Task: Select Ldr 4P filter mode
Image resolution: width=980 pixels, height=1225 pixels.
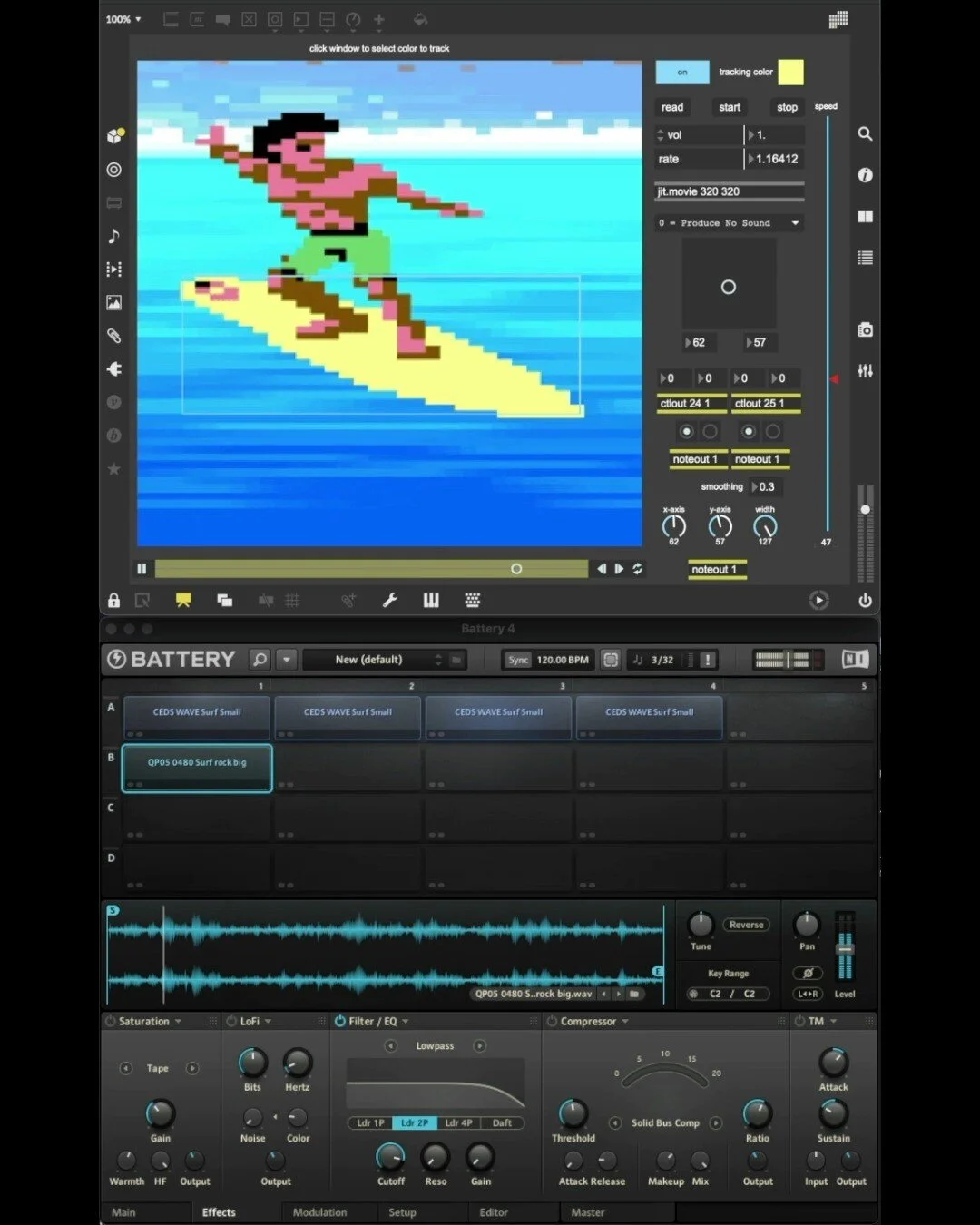Action: coord(458,1123)
